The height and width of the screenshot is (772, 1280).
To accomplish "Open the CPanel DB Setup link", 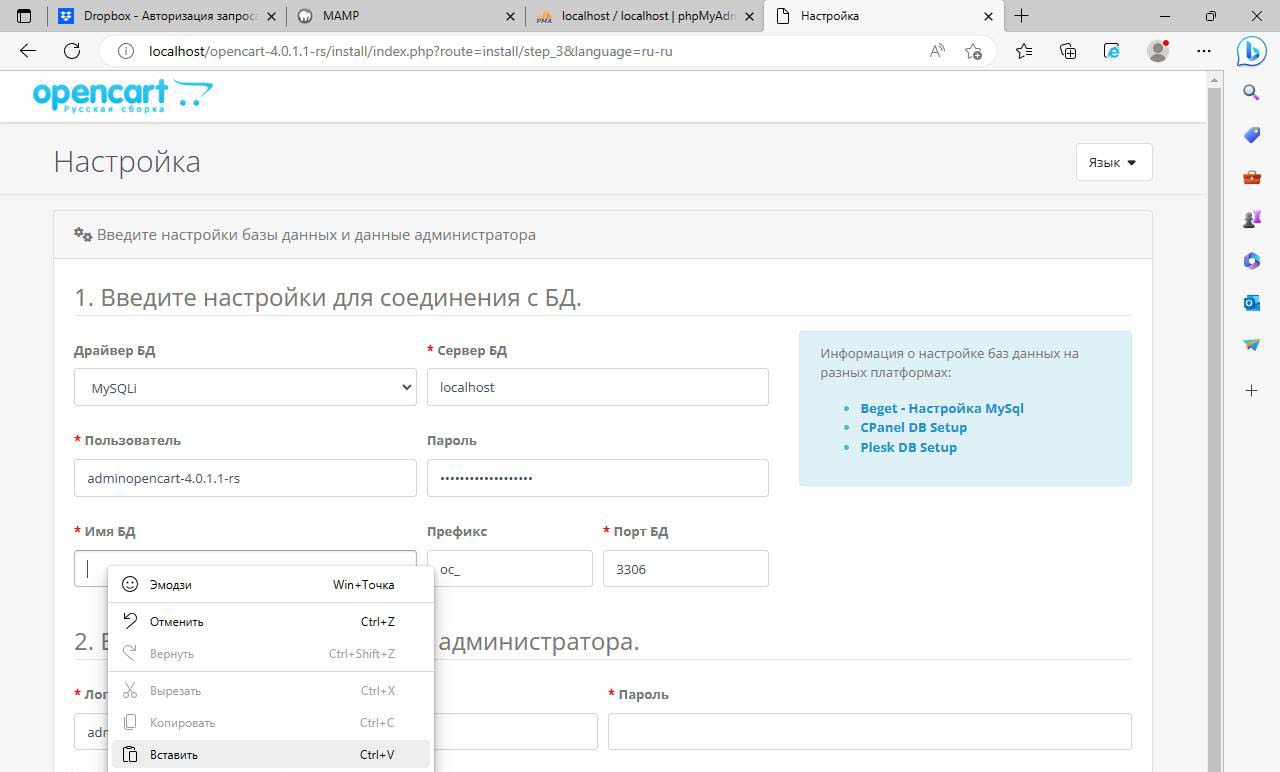I will coord(913,427).
